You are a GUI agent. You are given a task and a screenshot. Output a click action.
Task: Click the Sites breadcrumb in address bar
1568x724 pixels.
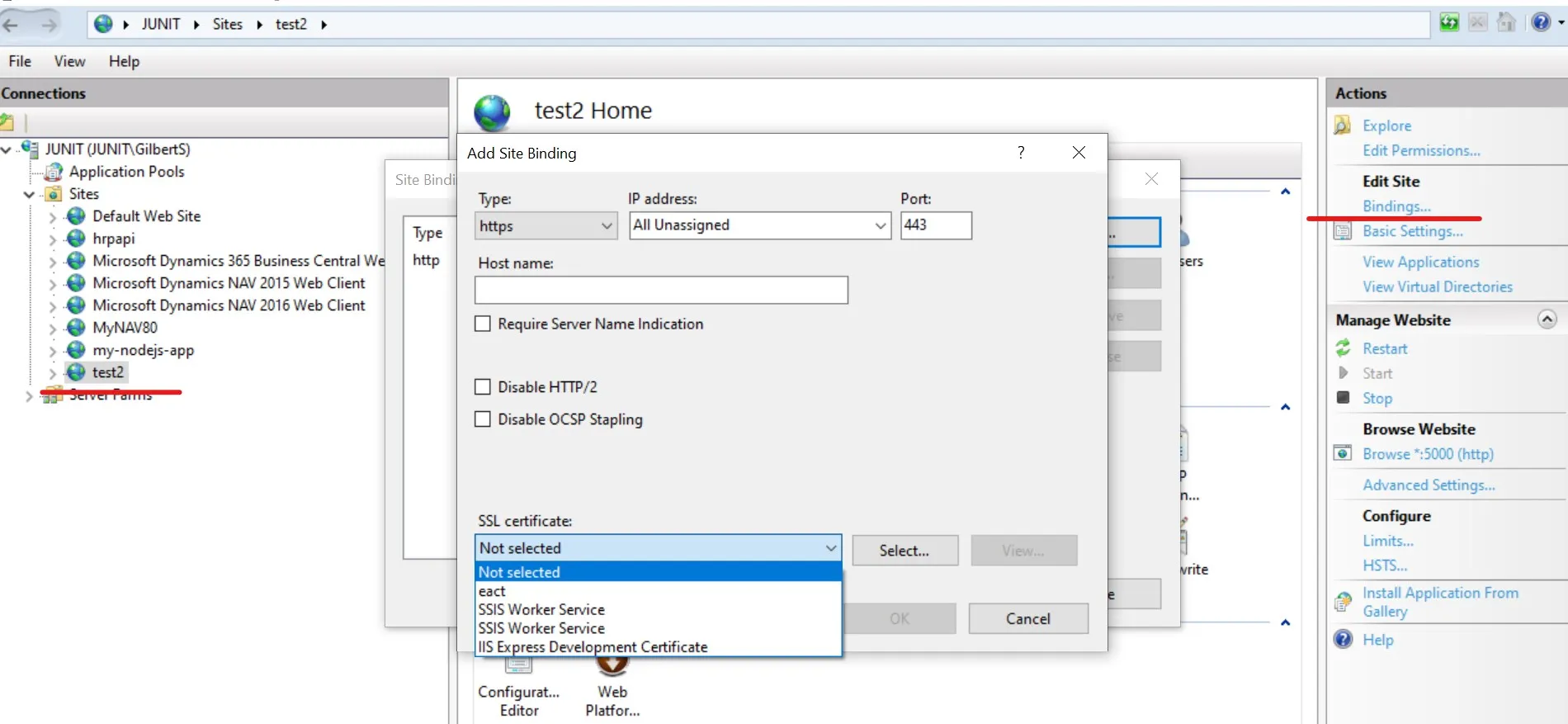(227, 24)
